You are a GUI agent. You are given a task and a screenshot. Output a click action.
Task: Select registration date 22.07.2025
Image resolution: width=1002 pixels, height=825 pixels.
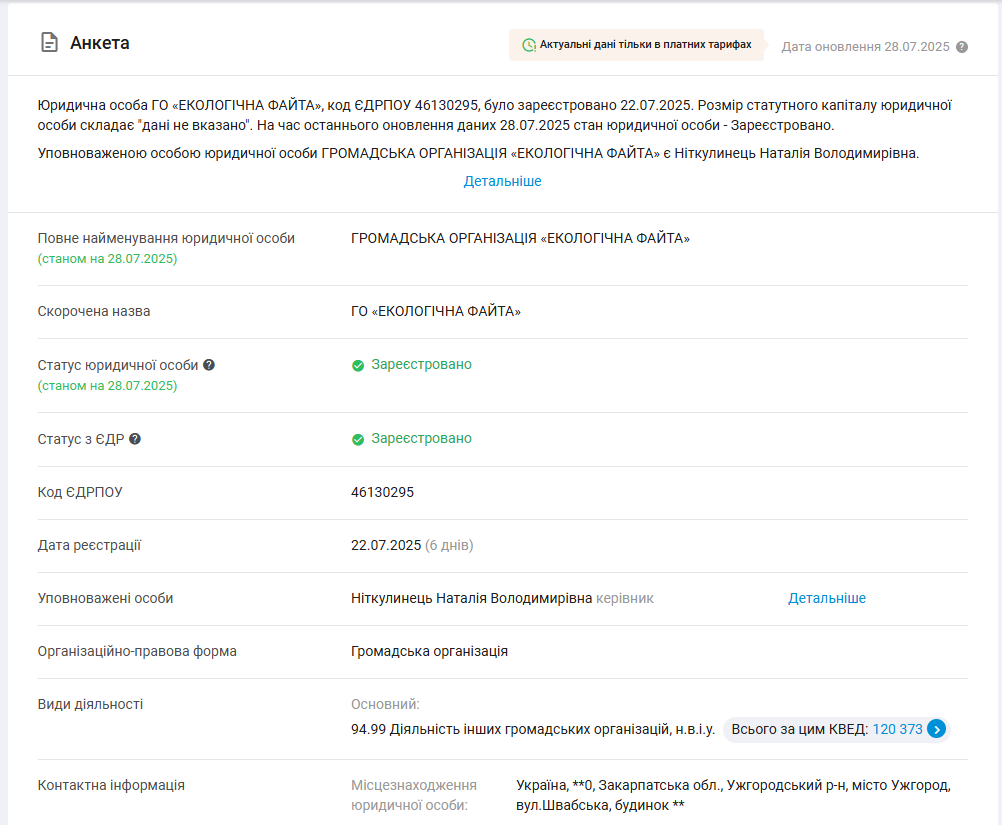(386, 545)
